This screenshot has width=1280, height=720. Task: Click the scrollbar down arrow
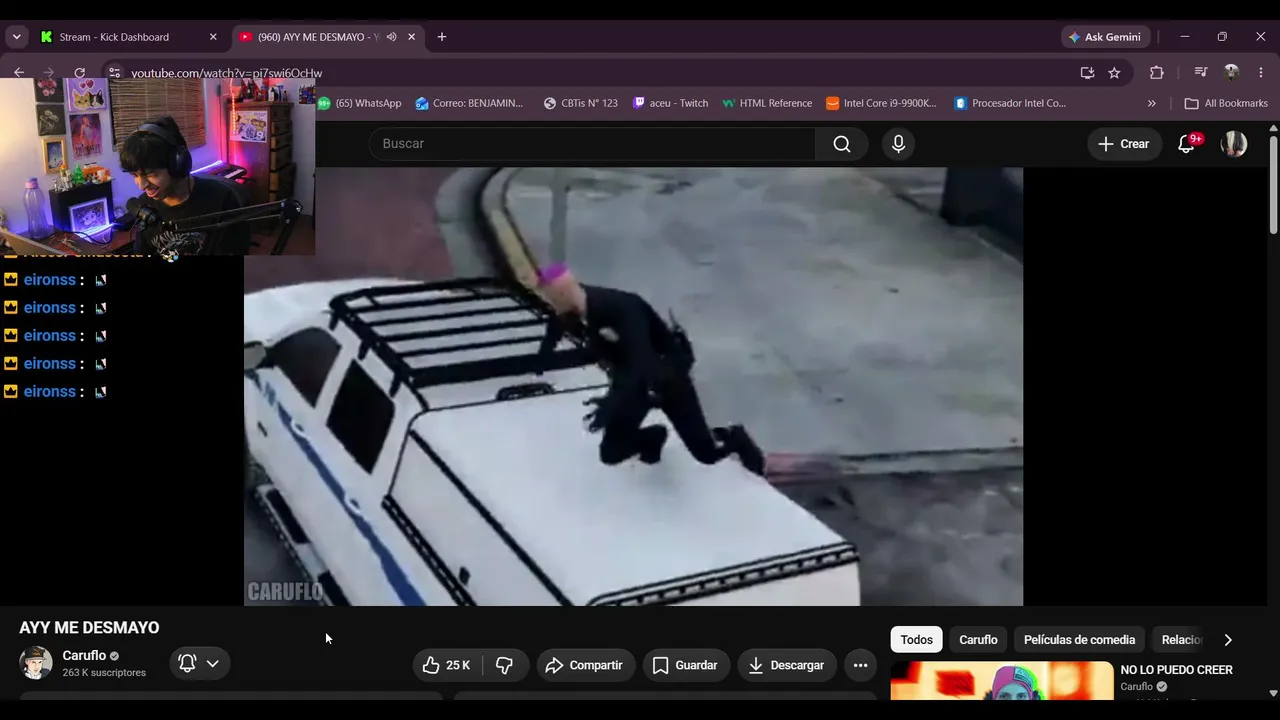tap(1273, 693)
